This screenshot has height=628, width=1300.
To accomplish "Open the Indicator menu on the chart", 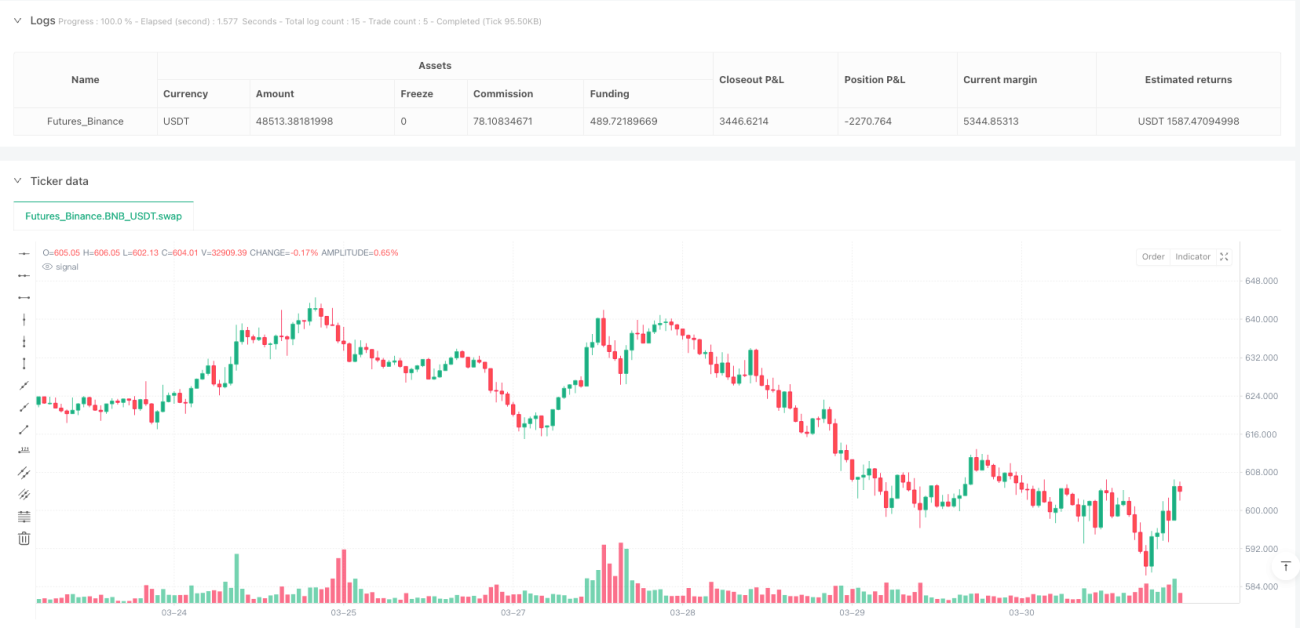I will tap(1192, 257).
